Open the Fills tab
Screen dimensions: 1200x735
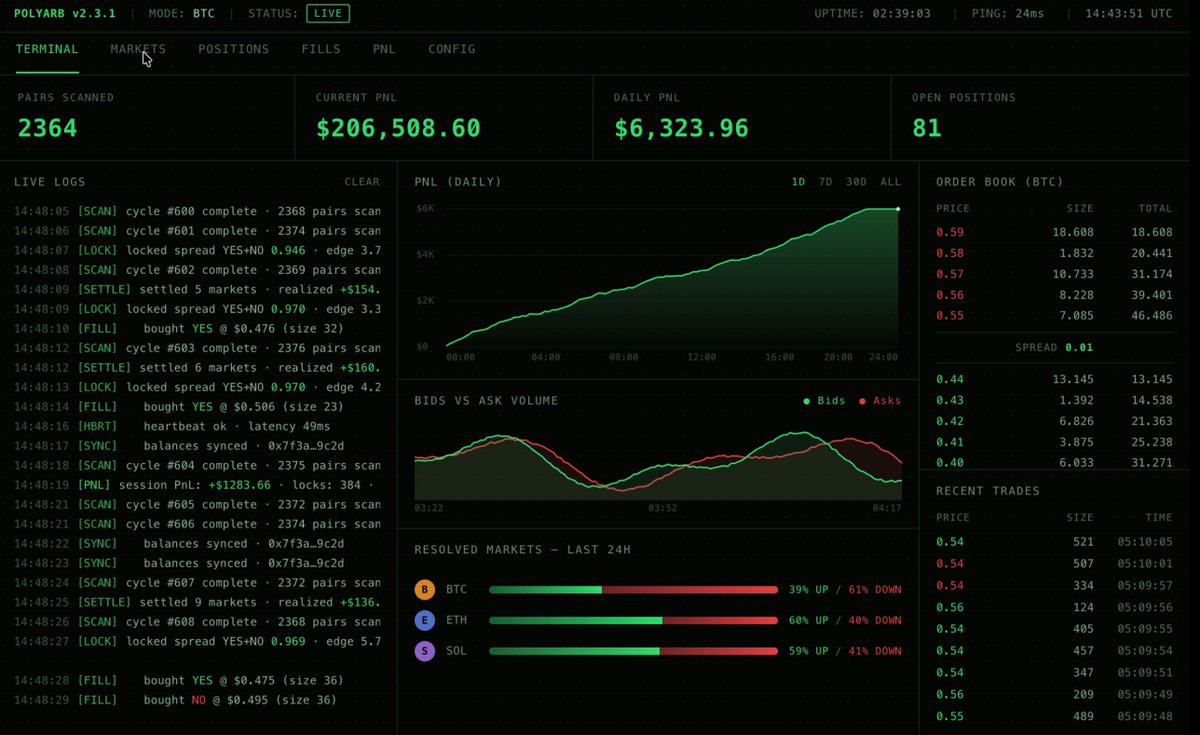coord(321,49)
